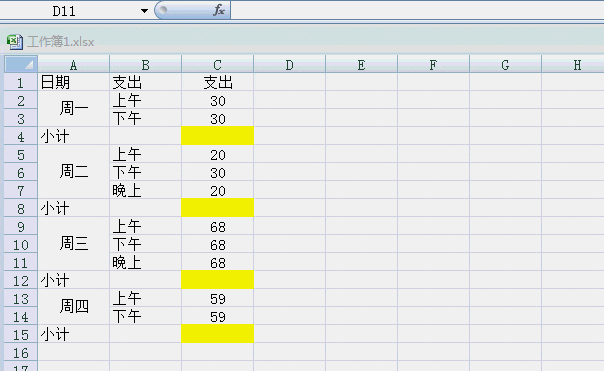Image resolution: width=604 pixels, height=371 pixels.
Task: Select row 12 header
Action: pyautogui.click(x=21, y=280)
